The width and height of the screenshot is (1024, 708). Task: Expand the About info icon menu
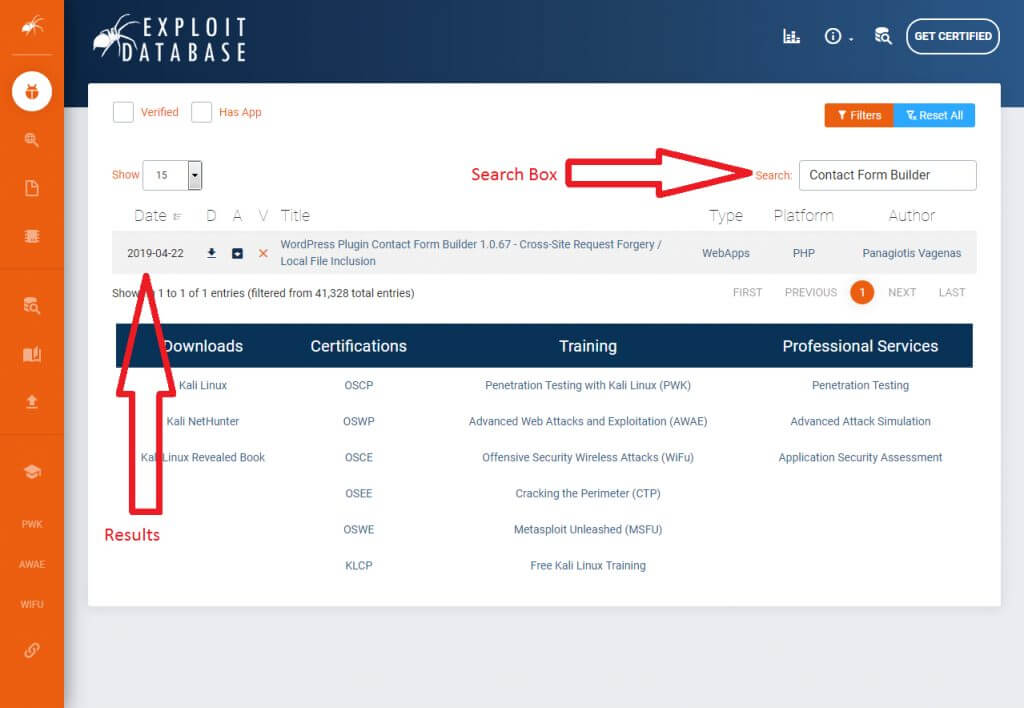click(838, 36)
